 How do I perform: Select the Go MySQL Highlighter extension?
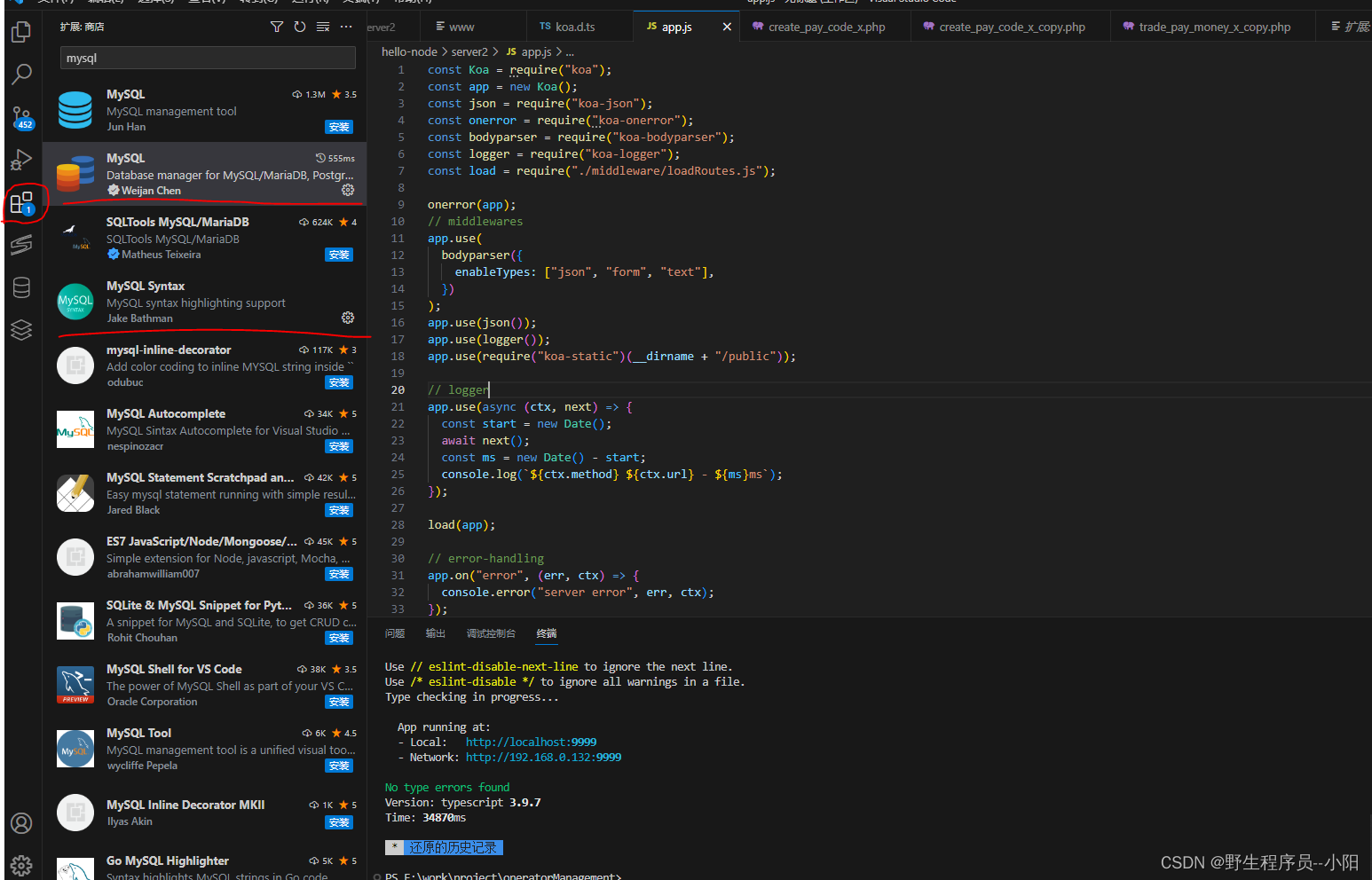tap(204, 864)
